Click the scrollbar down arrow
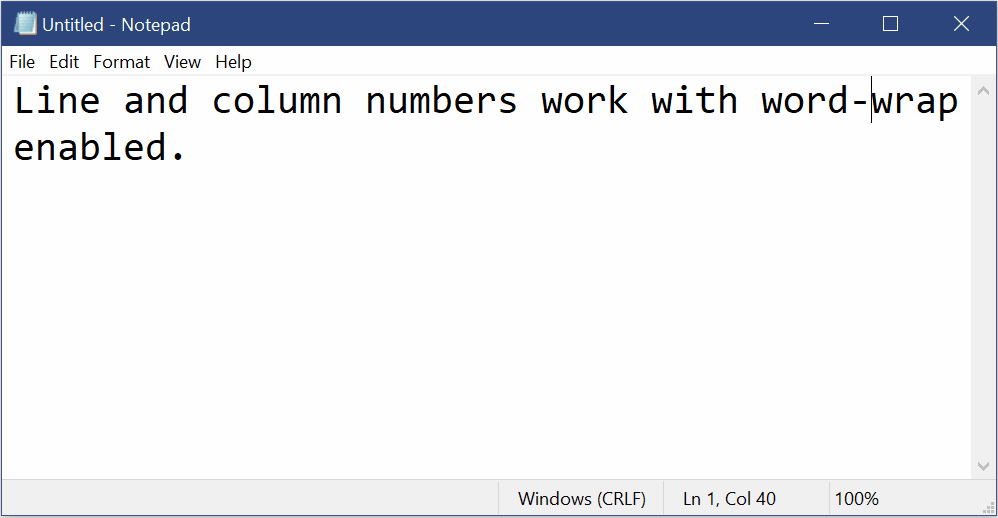Image resolution: width=998 pixels, height=518 pixels. pyautogui.click(x=981, y=467)
